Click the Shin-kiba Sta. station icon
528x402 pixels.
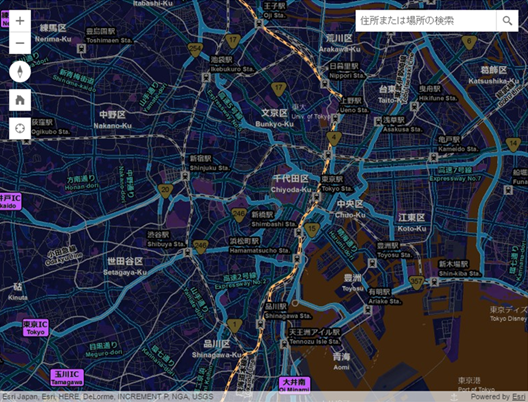(434, 281)
